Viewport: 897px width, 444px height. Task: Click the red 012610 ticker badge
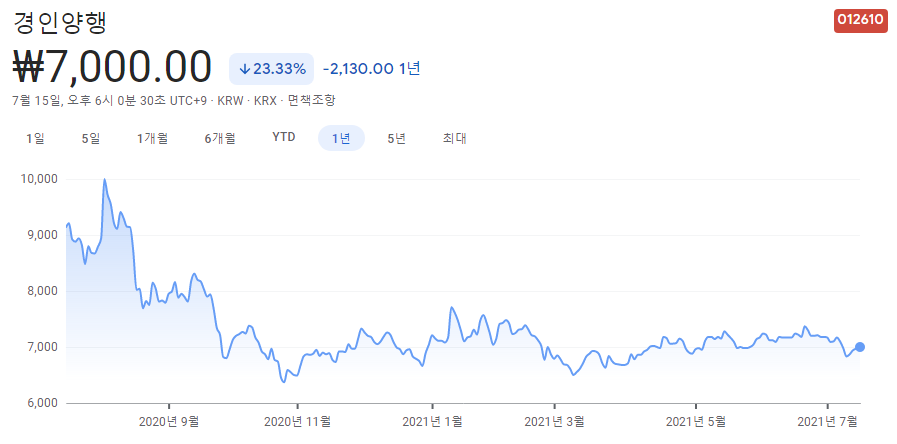click(861, 21)
